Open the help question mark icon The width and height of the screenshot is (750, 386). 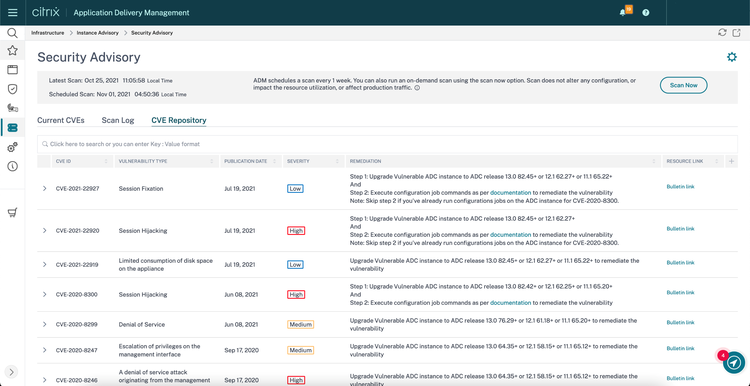[x=646, y=13]
